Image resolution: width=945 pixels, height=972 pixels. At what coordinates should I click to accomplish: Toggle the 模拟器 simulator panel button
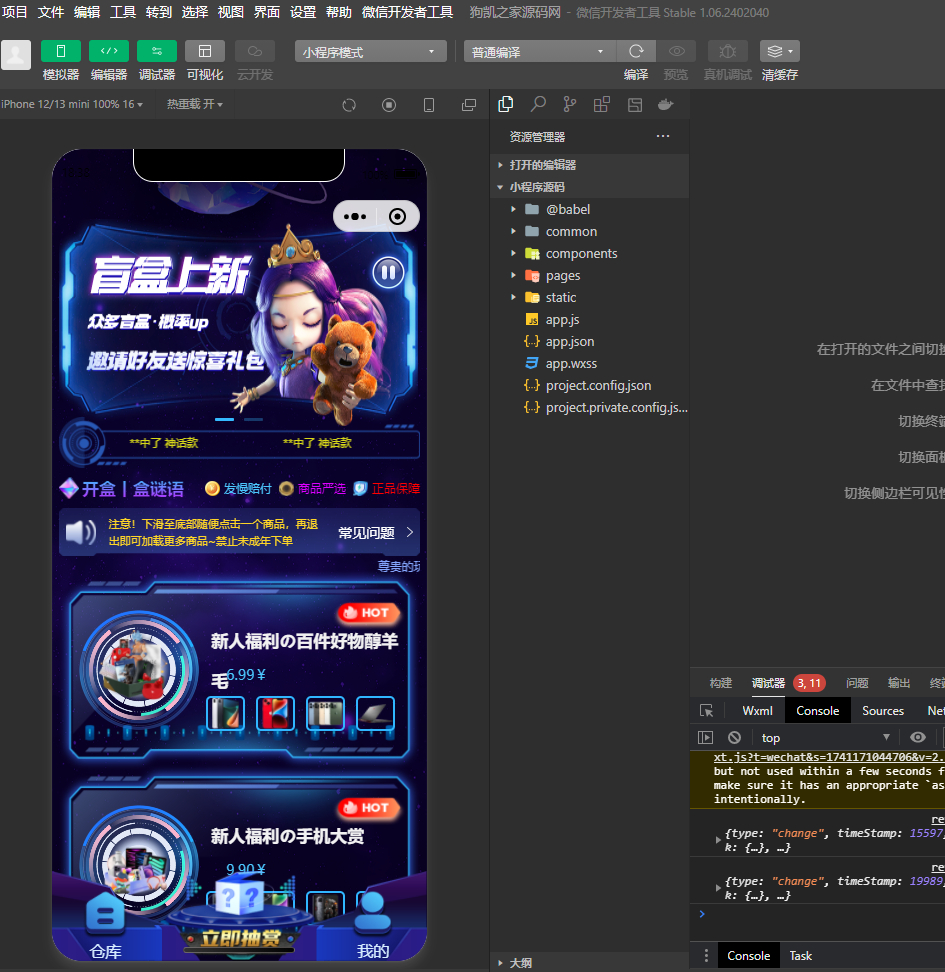(61, 51)
